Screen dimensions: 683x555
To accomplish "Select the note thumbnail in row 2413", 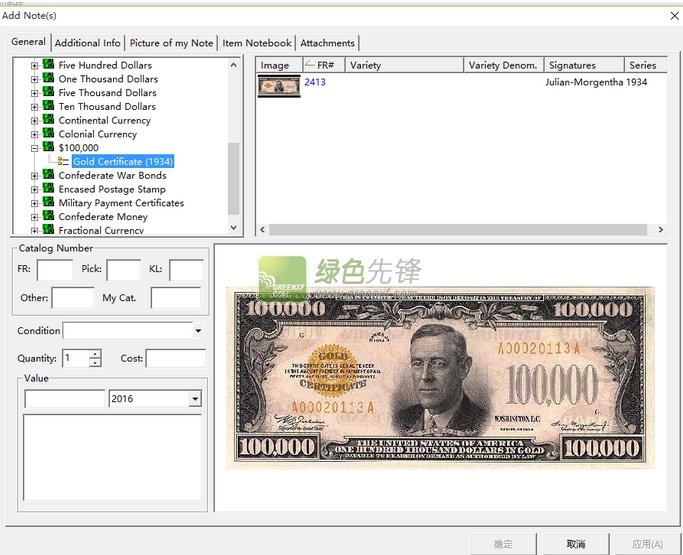I will point(279,86).
